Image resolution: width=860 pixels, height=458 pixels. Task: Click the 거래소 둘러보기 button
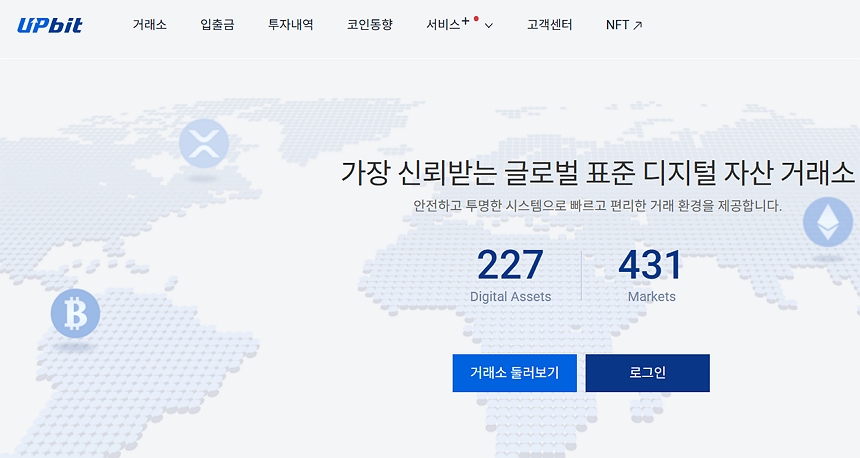click(x=514, y=373)
